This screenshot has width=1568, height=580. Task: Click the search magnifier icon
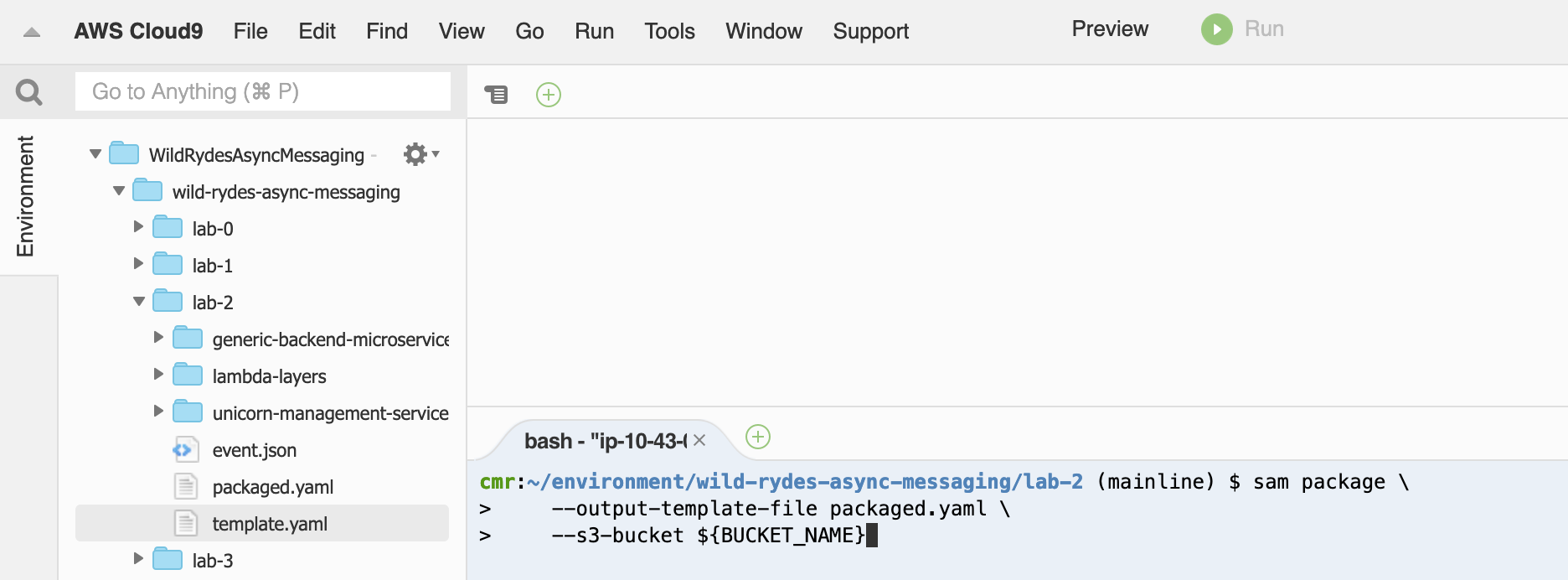pyautogui.click(x=29, y=91)
